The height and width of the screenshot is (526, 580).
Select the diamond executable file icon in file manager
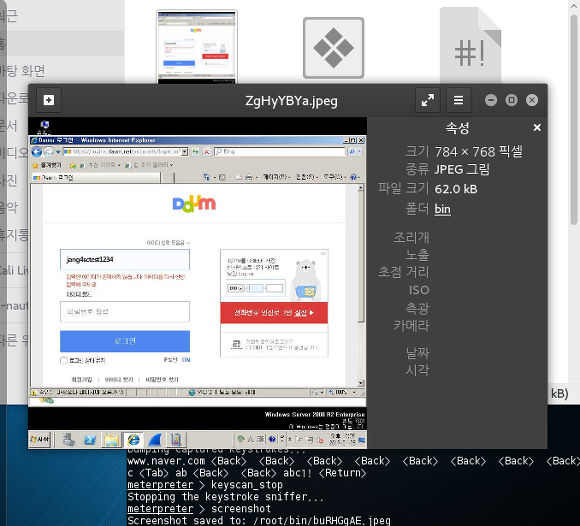333,48
